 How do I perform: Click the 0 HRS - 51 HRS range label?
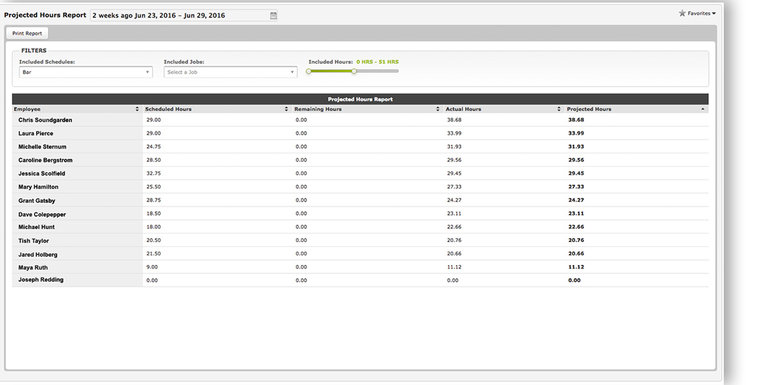(x=377, y=62)
